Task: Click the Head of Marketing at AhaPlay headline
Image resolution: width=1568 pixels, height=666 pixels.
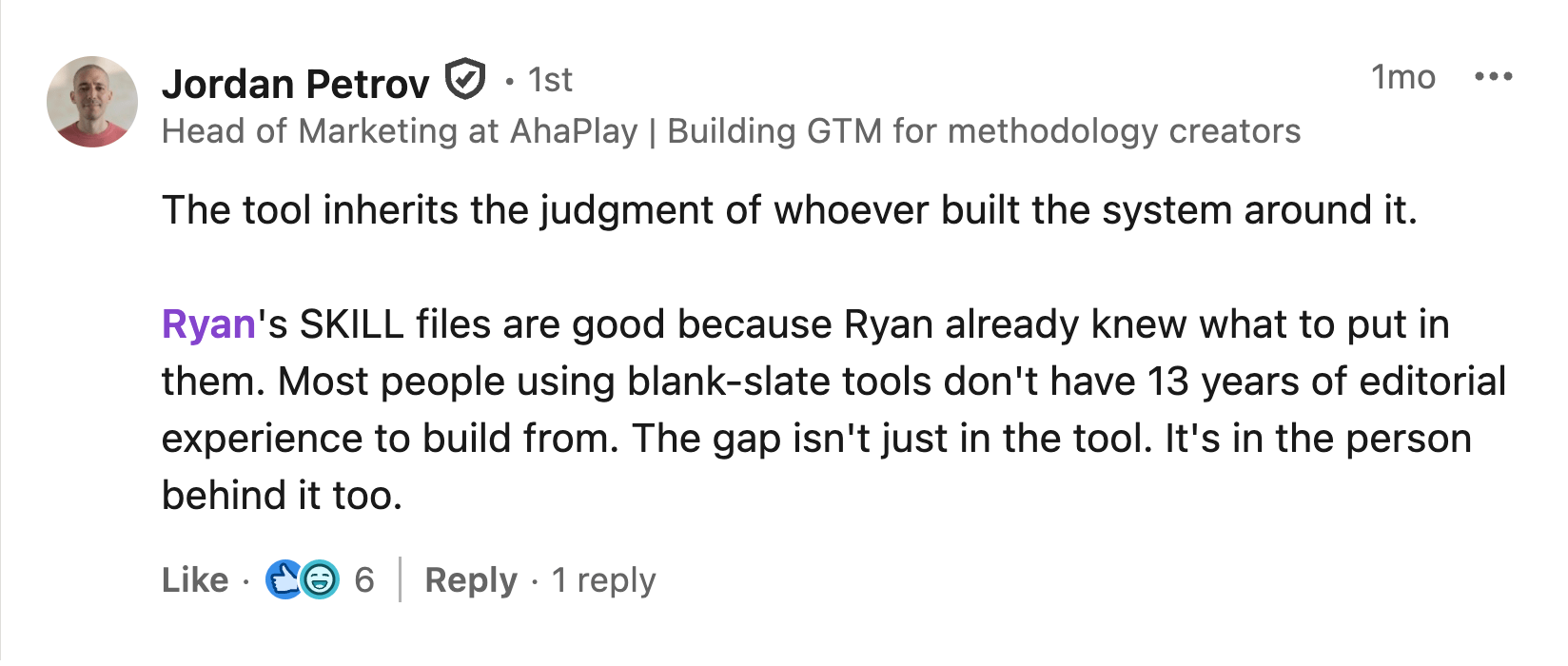Action: point(400,131)
